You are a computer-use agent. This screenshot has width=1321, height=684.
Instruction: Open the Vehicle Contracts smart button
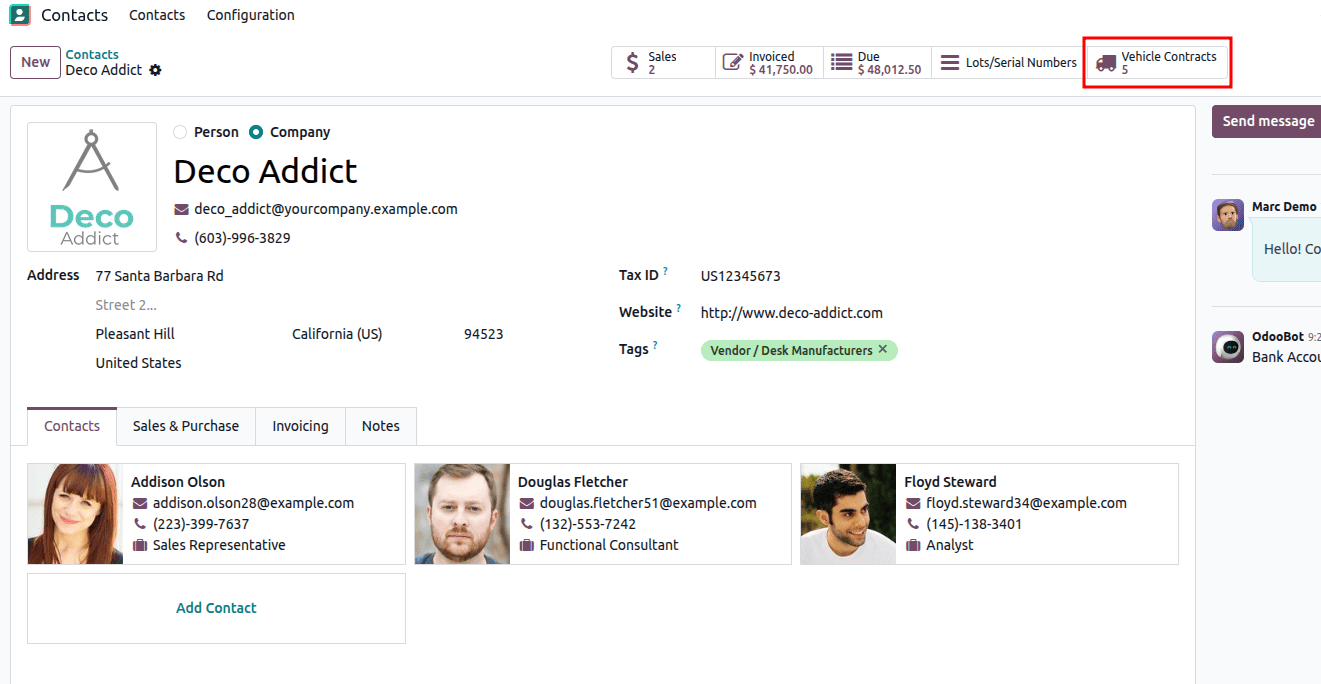1157,62
